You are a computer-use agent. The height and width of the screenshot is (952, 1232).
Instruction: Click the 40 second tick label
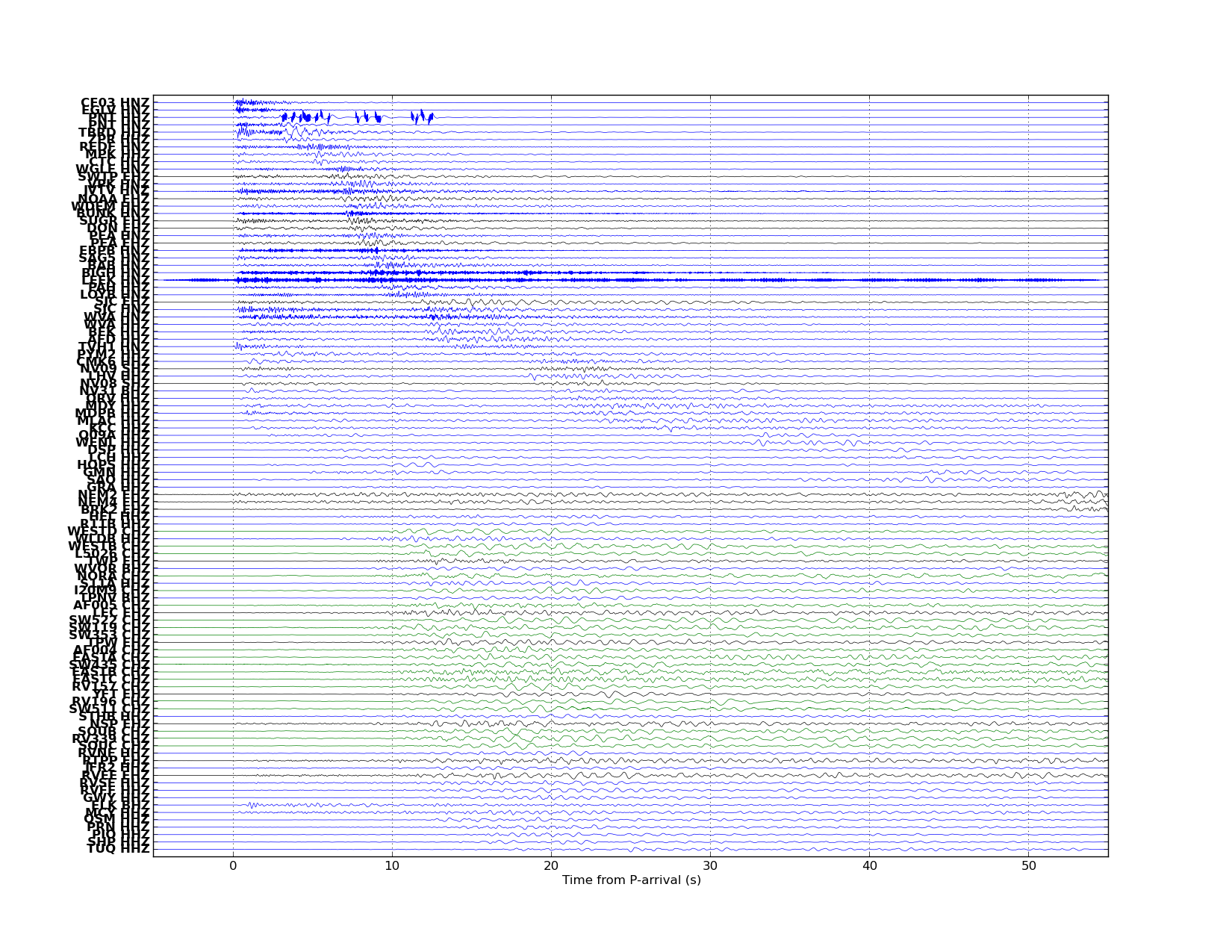pyautogui.click(x=869, y=866)
